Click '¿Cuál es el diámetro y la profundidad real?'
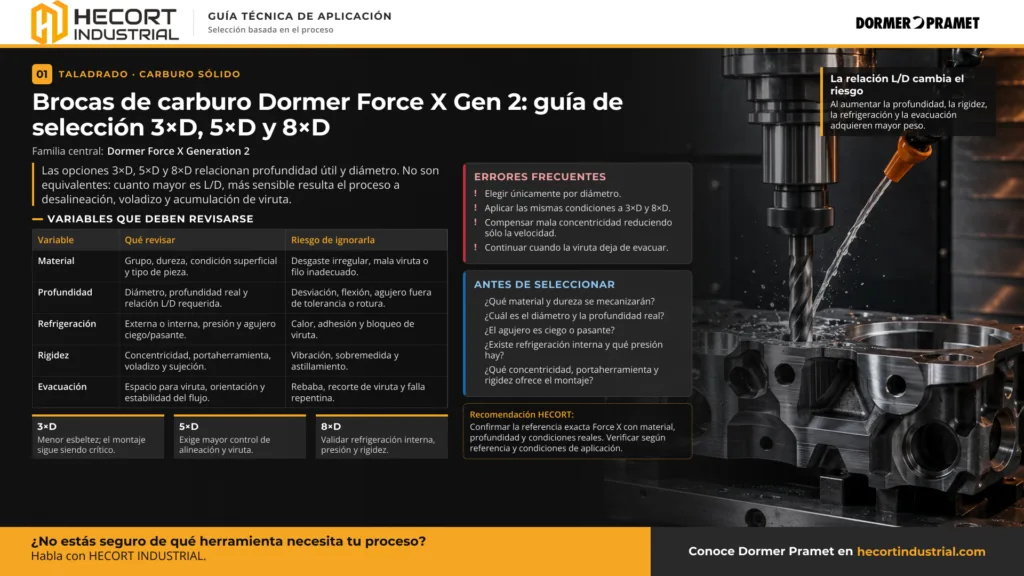Screen dimensions: 1024x576 (574, 315)
